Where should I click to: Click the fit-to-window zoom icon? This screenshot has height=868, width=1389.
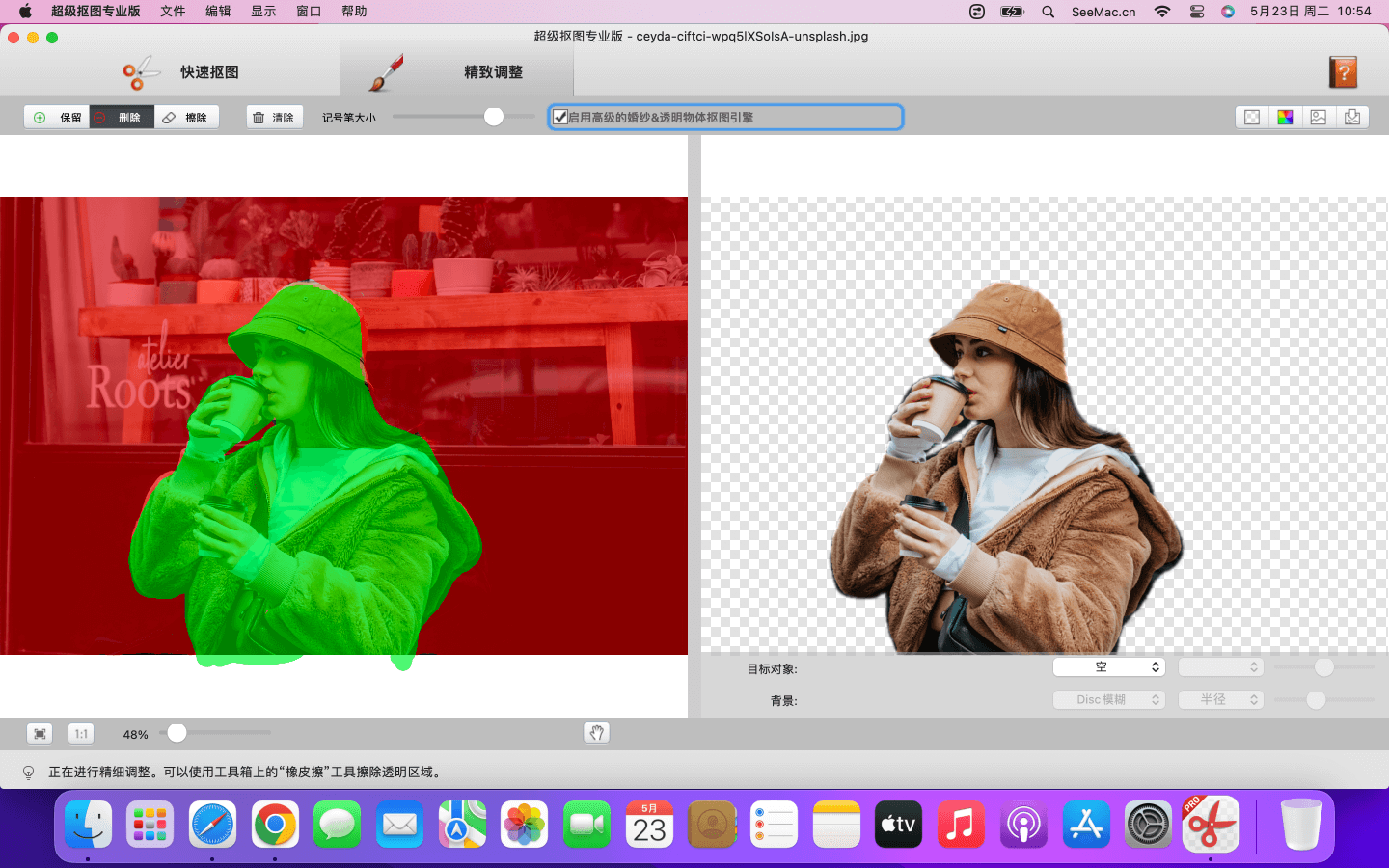(x=40, y=734)
